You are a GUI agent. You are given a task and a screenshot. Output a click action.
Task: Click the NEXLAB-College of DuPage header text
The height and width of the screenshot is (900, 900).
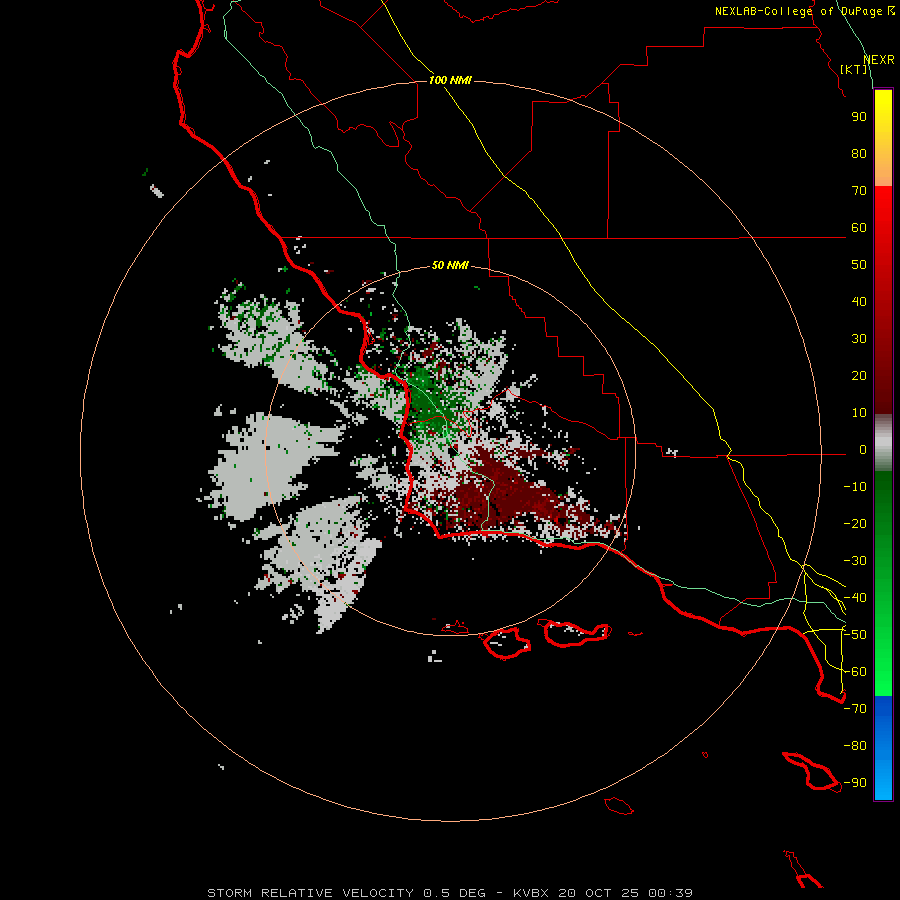pyautogui.click(x=799, y=11)
